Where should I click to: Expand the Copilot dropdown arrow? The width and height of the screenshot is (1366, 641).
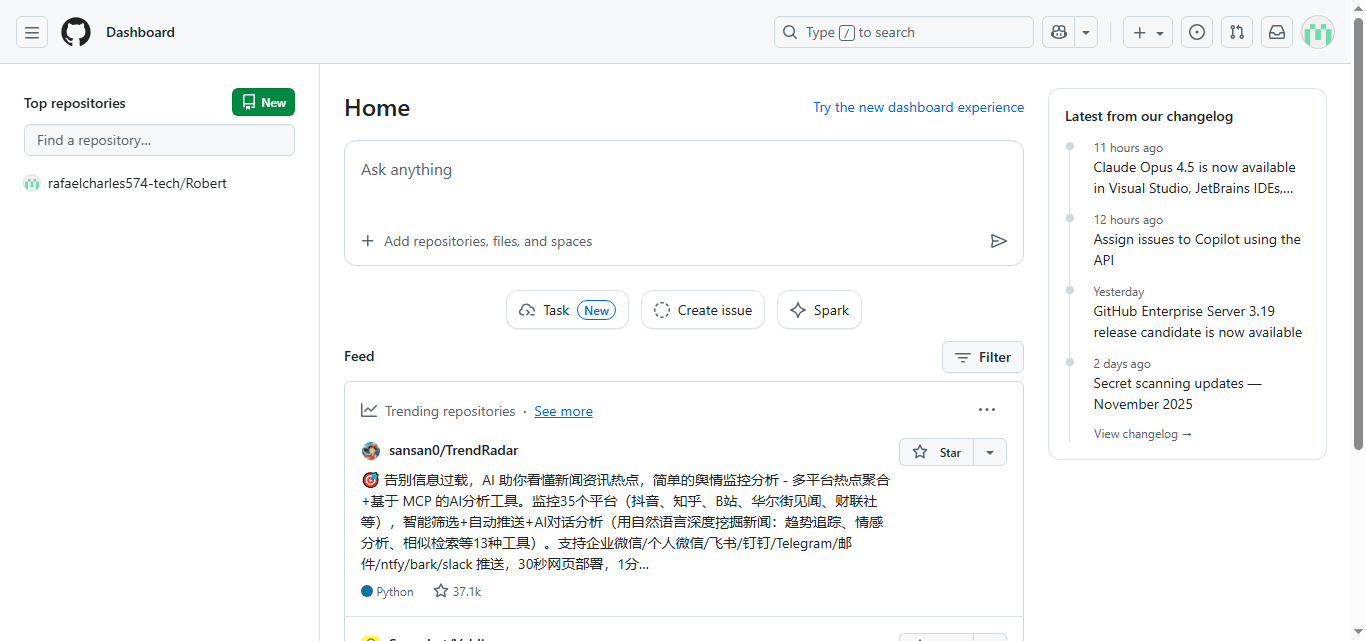pyautogui.click(x=1087, y=32)
